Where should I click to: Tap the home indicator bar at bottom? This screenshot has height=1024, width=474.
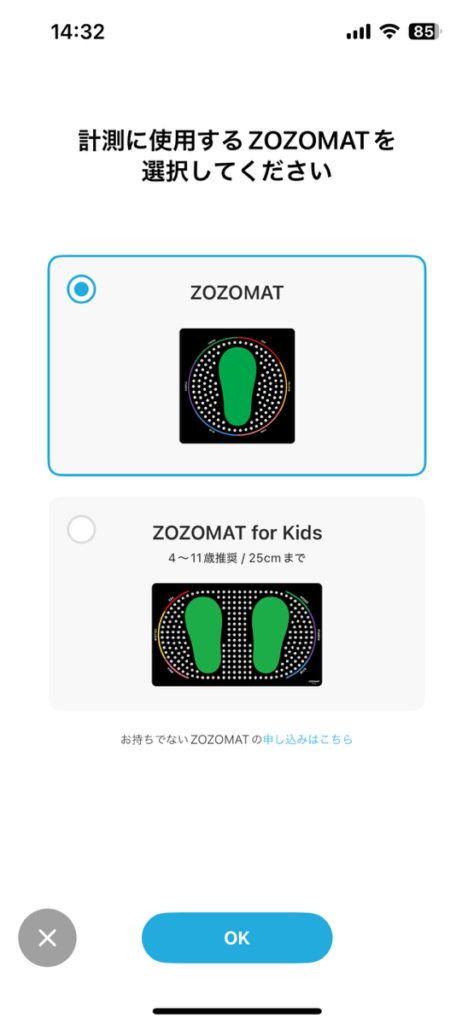pyautogui.click(x=237, y=1011)
